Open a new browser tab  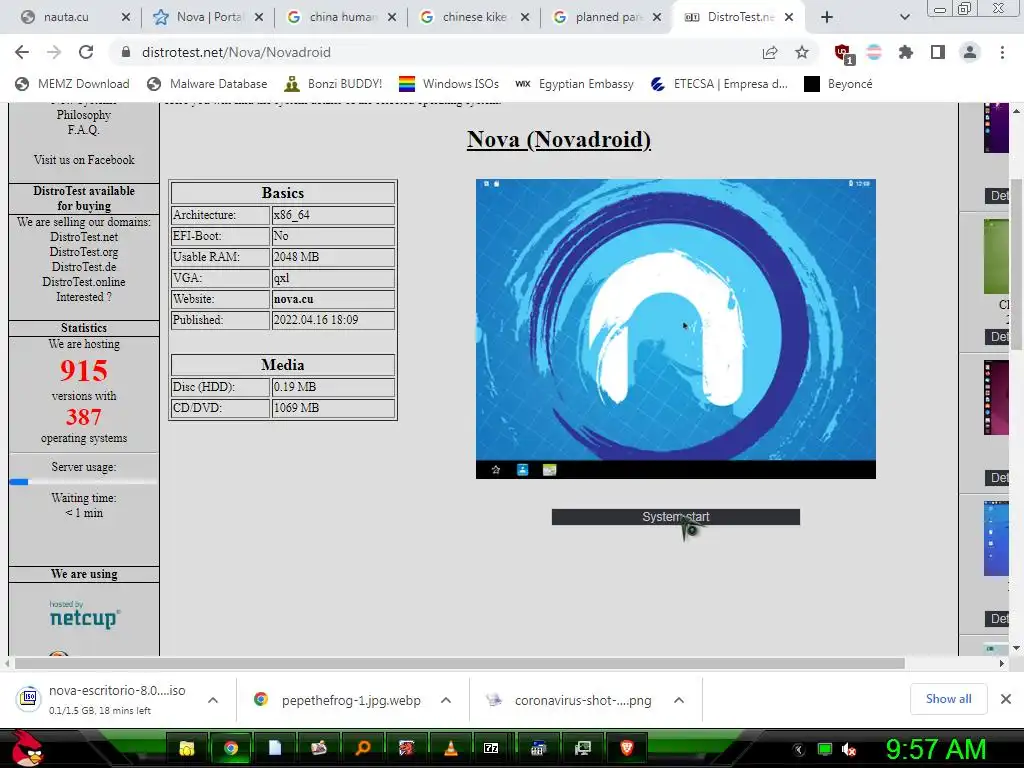[827, 17]
